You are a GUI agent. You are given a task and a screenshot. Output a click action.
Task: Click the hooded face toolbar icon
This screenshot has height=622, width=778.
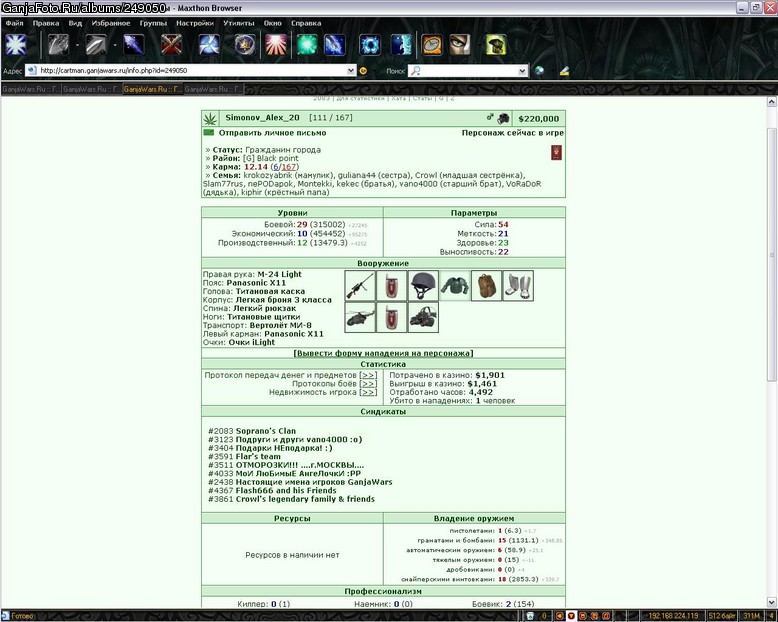(459, 45)
